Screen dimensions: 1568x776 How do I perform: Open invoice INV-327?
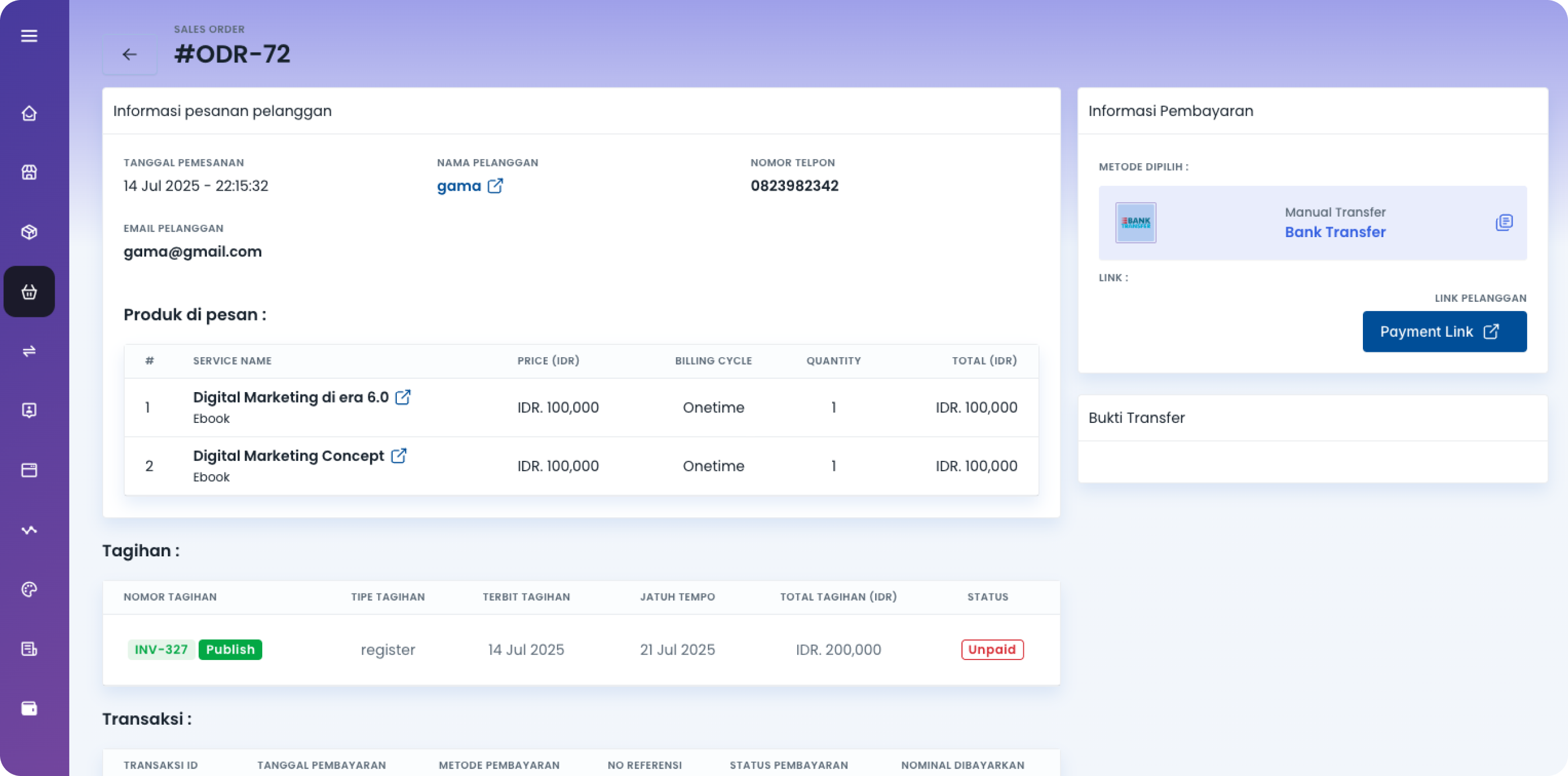pos(161,650)
